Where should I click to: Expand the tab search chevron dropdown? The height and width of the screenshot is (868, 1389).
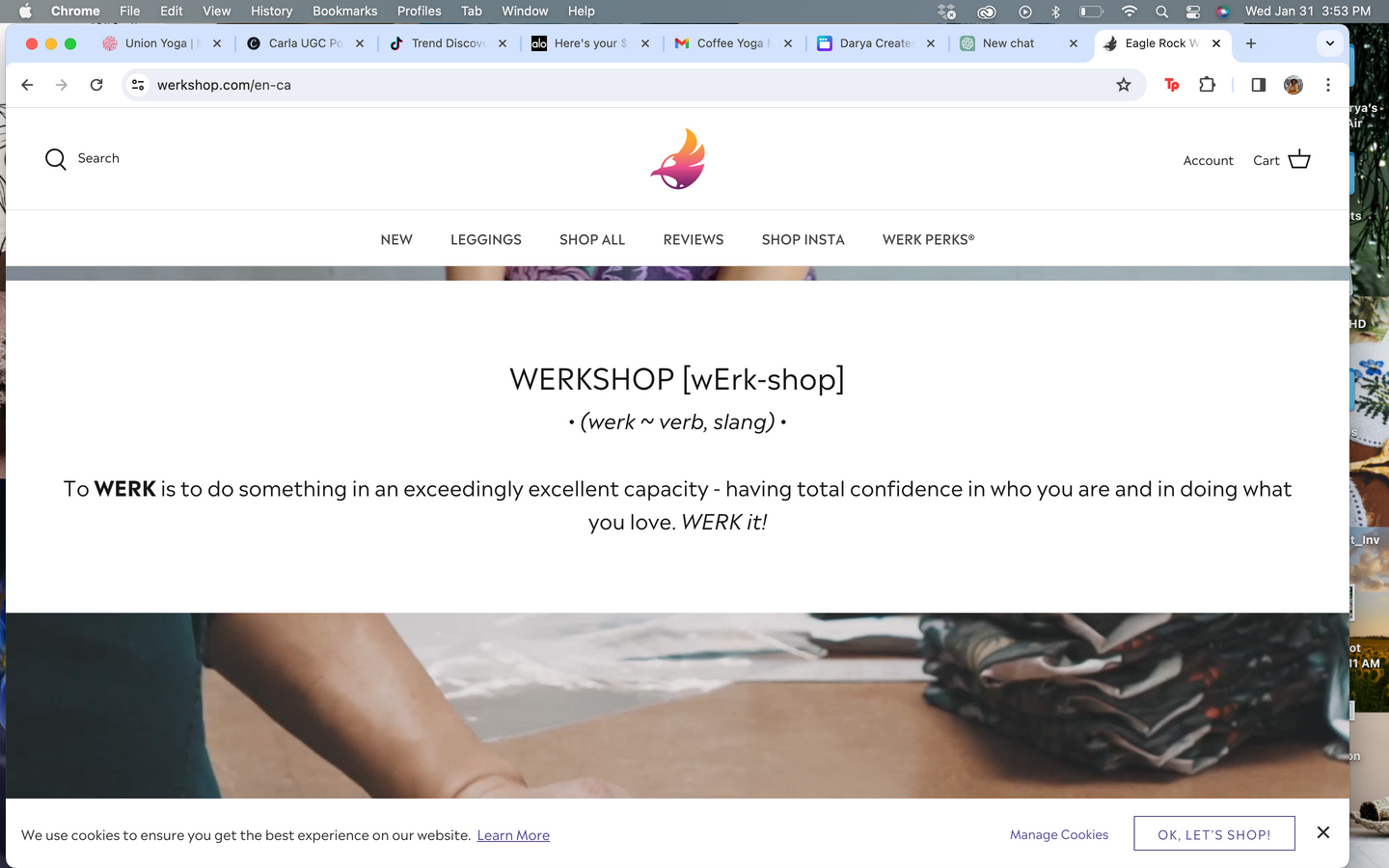(1330, 43)
